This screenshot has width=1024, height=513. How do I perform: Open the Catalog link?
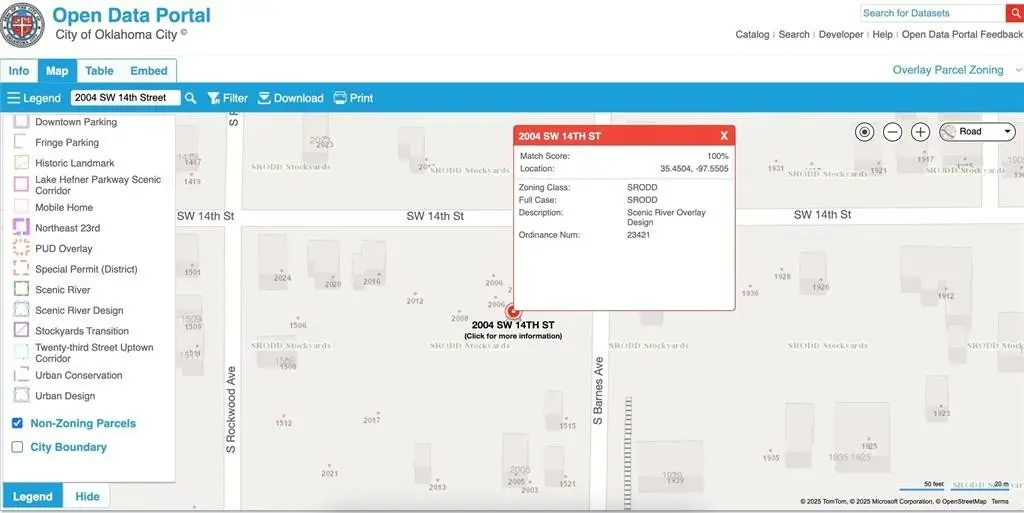(752, 34)
